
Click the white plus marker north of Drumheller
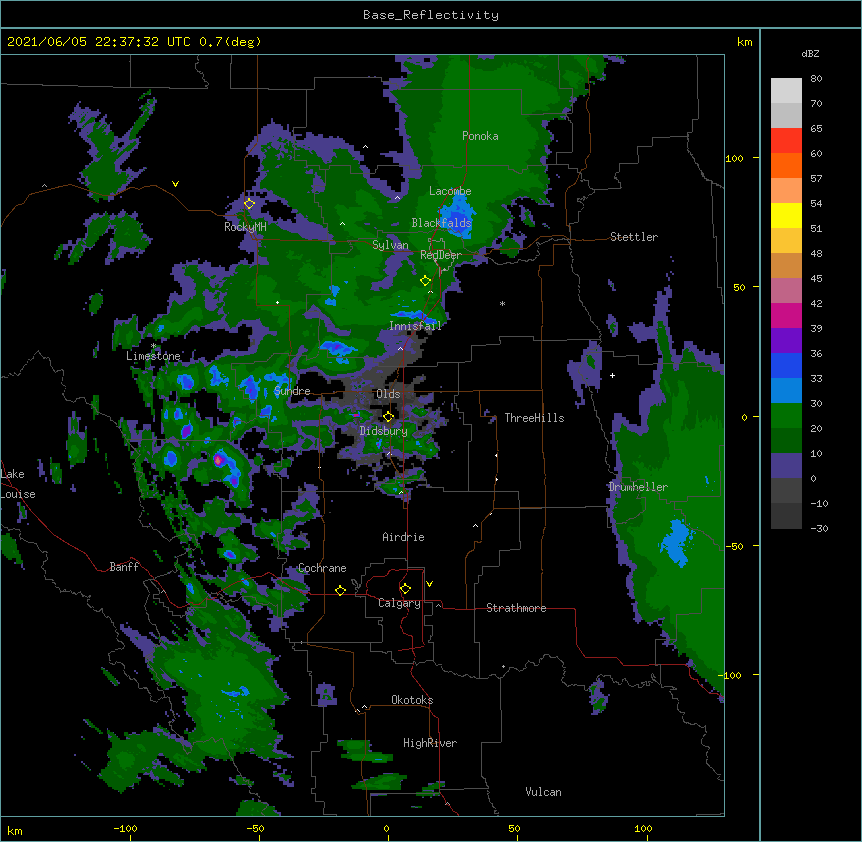click(x=612, y=375)
